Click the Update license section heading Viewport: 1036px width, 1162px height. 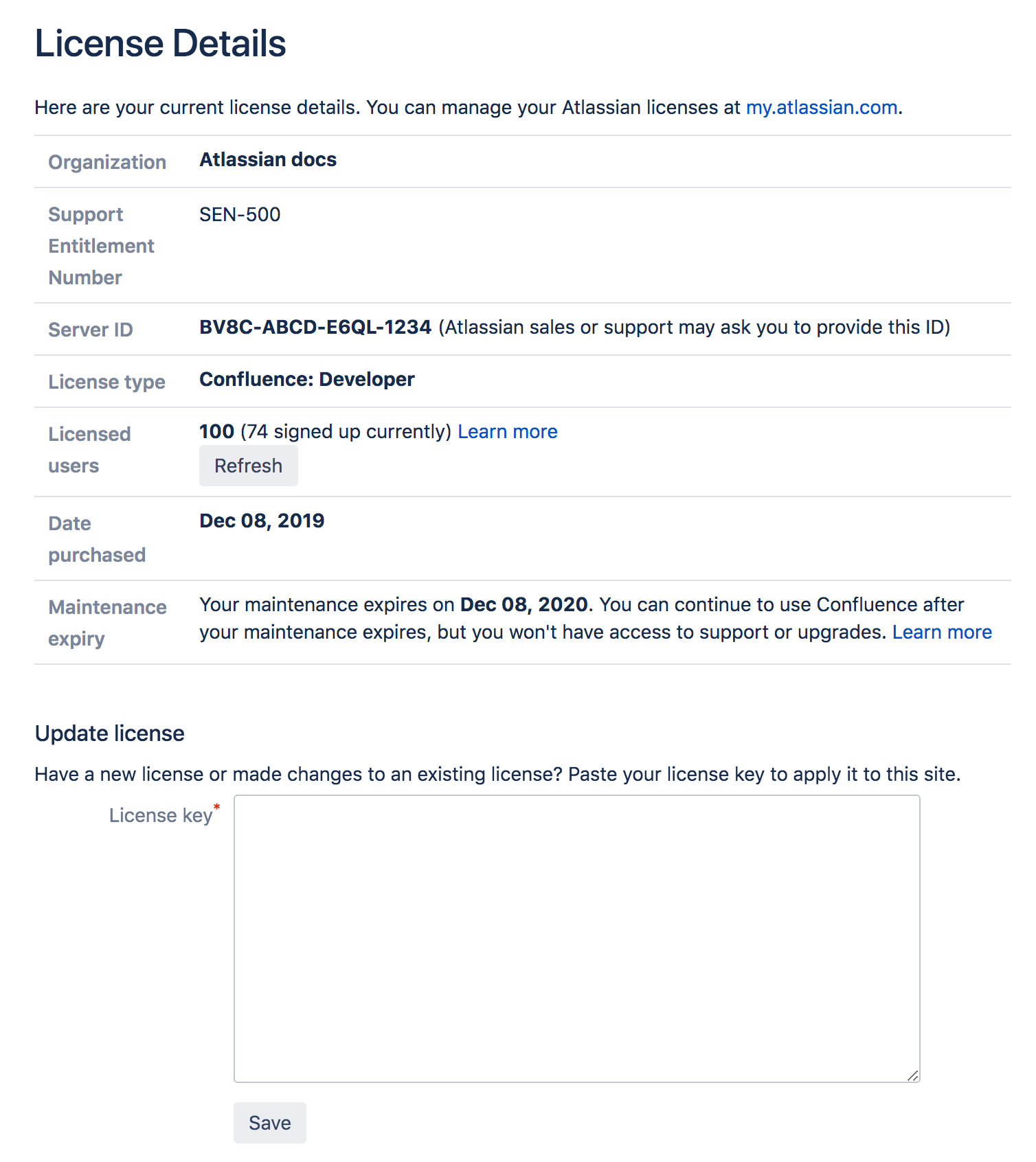(110, 733)
